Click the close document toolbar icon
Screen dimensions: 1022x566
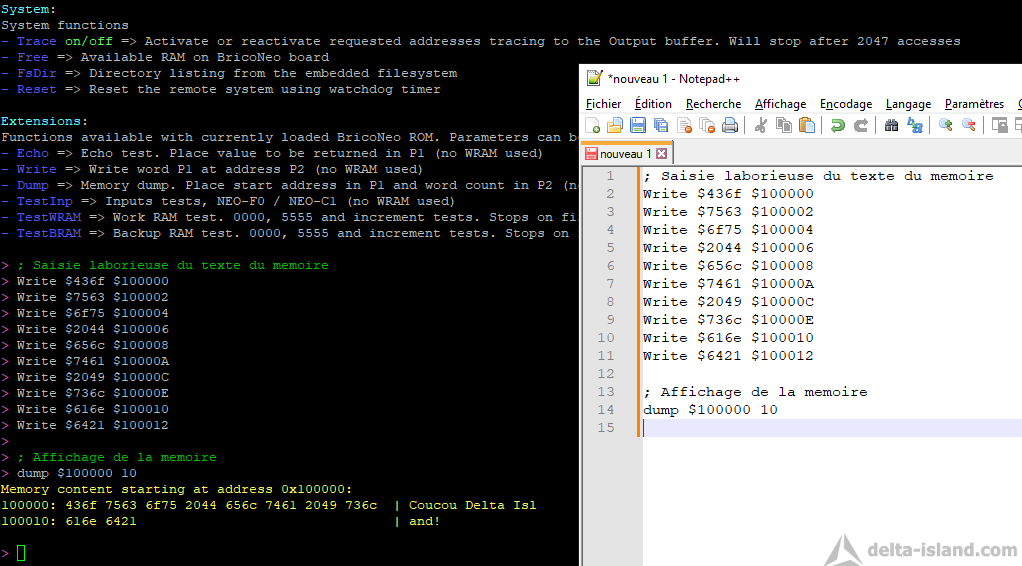tap(684, 125)
